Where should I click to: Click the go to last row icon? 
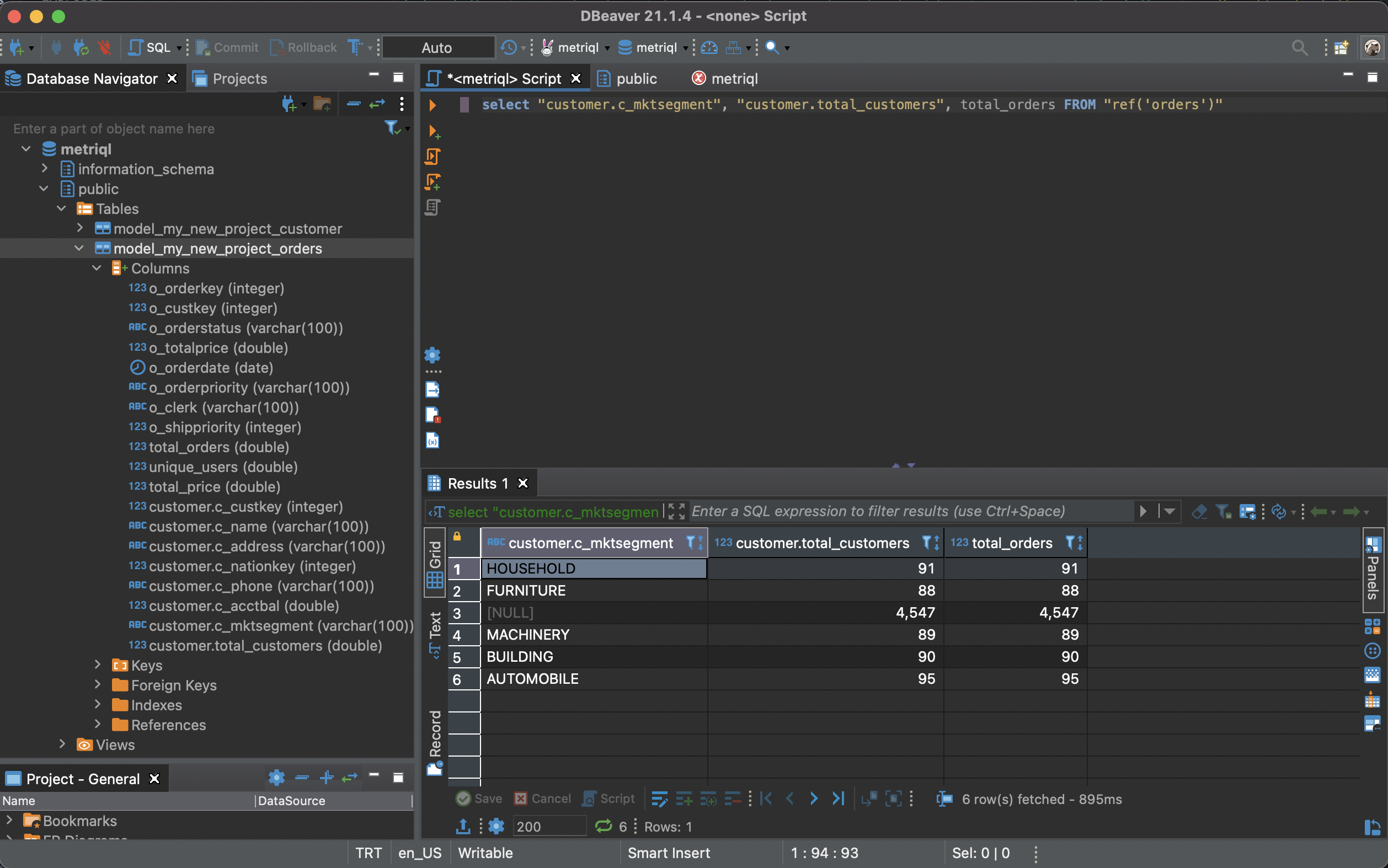click(x=838, y=799)
